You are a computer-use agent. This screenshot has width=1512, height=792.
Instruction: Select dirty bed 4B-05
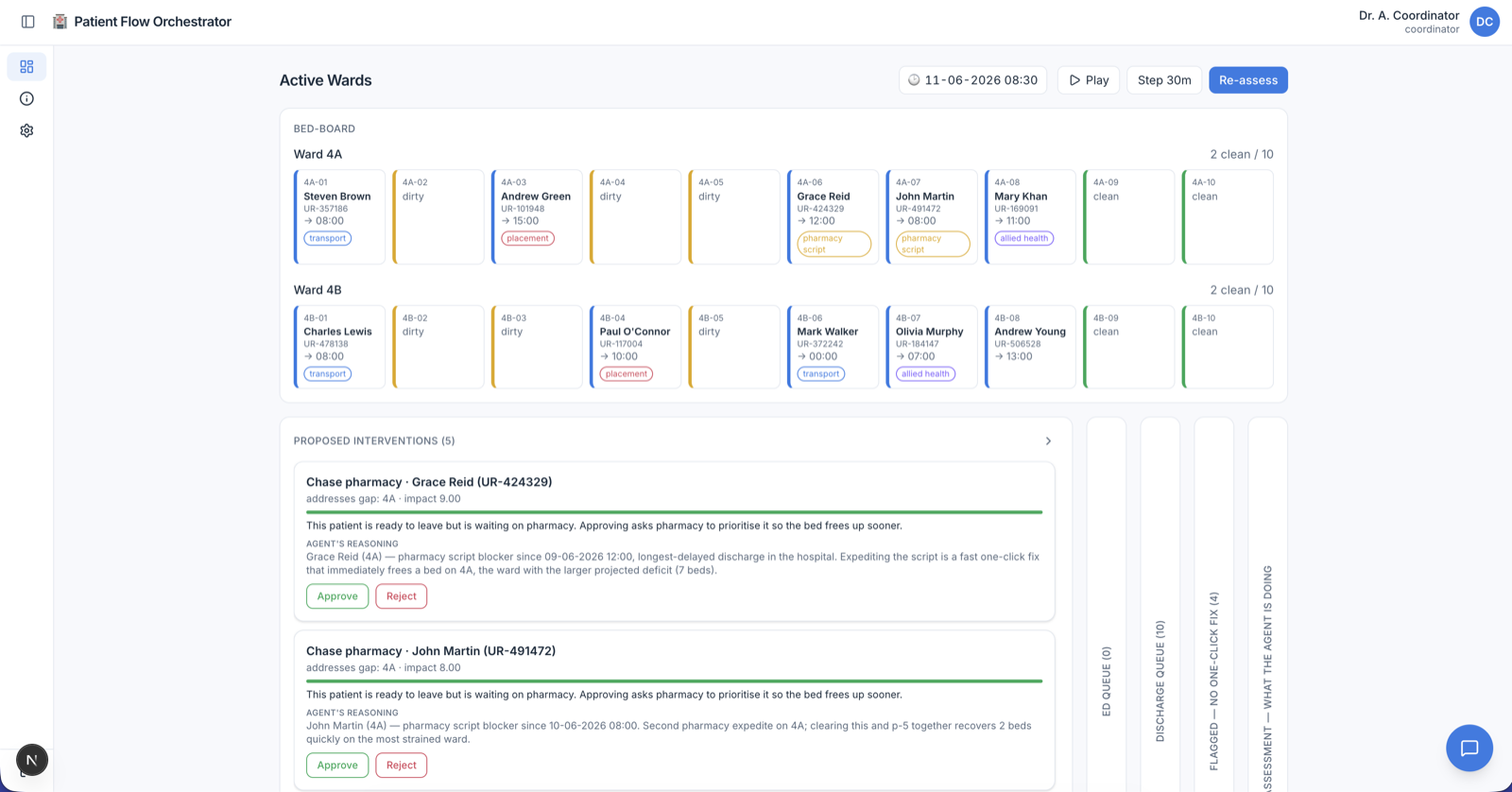[x=734, y=347]
